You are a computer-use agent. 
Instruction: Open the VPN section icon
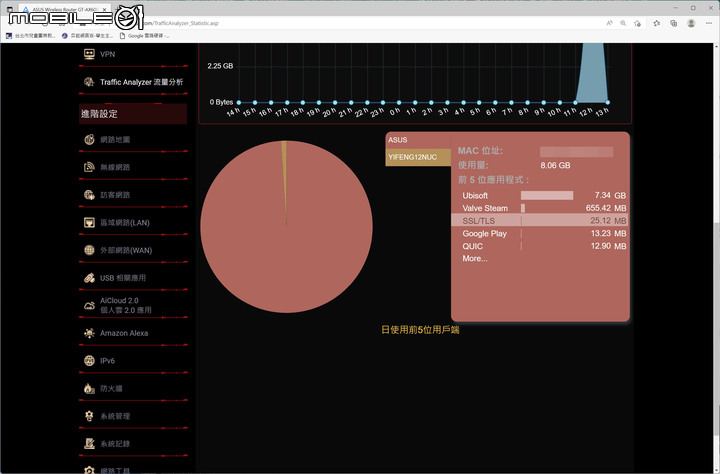[89, 54]
